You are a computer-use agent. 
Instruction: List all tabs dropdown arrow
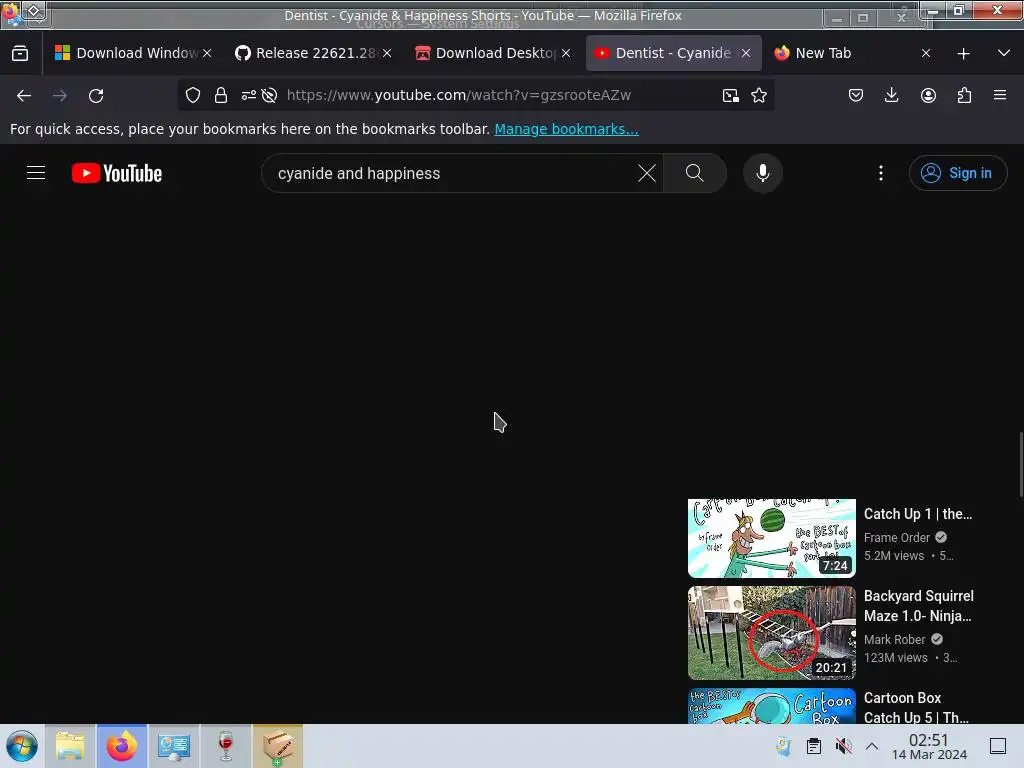tap(1004, 54)
